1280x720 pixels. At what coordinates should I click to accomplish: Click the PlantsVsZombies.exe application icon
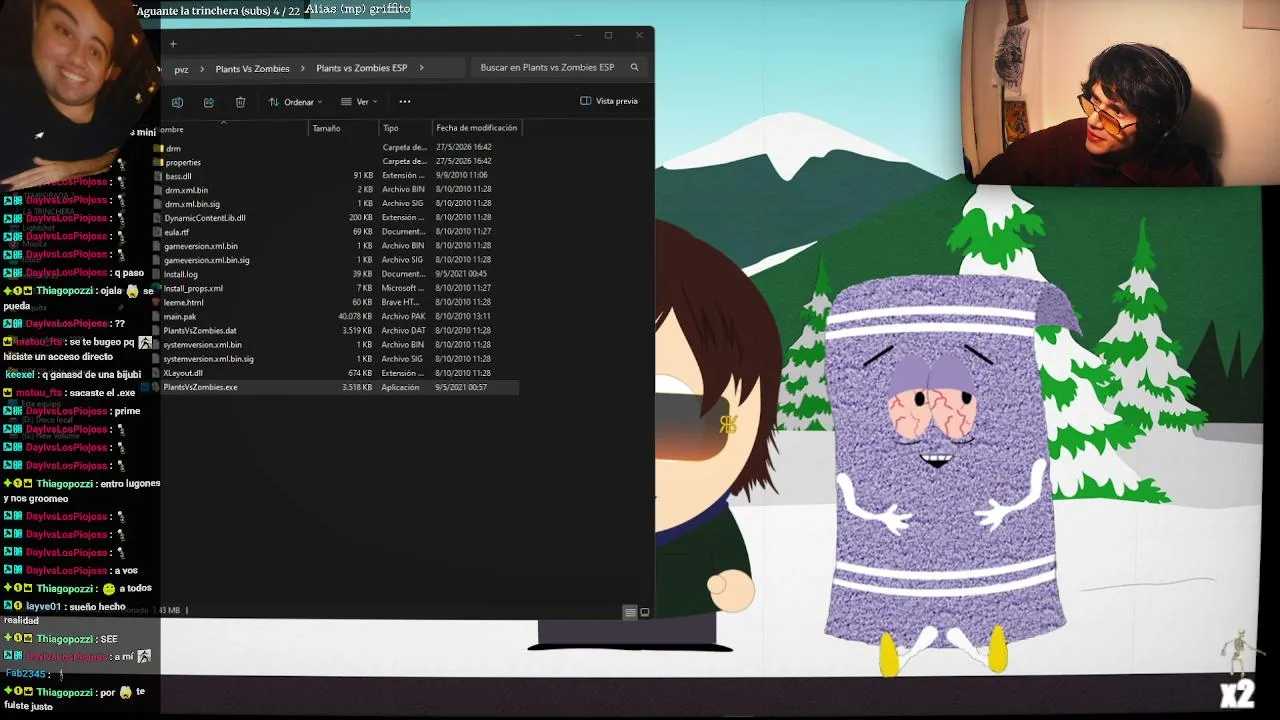157,387
